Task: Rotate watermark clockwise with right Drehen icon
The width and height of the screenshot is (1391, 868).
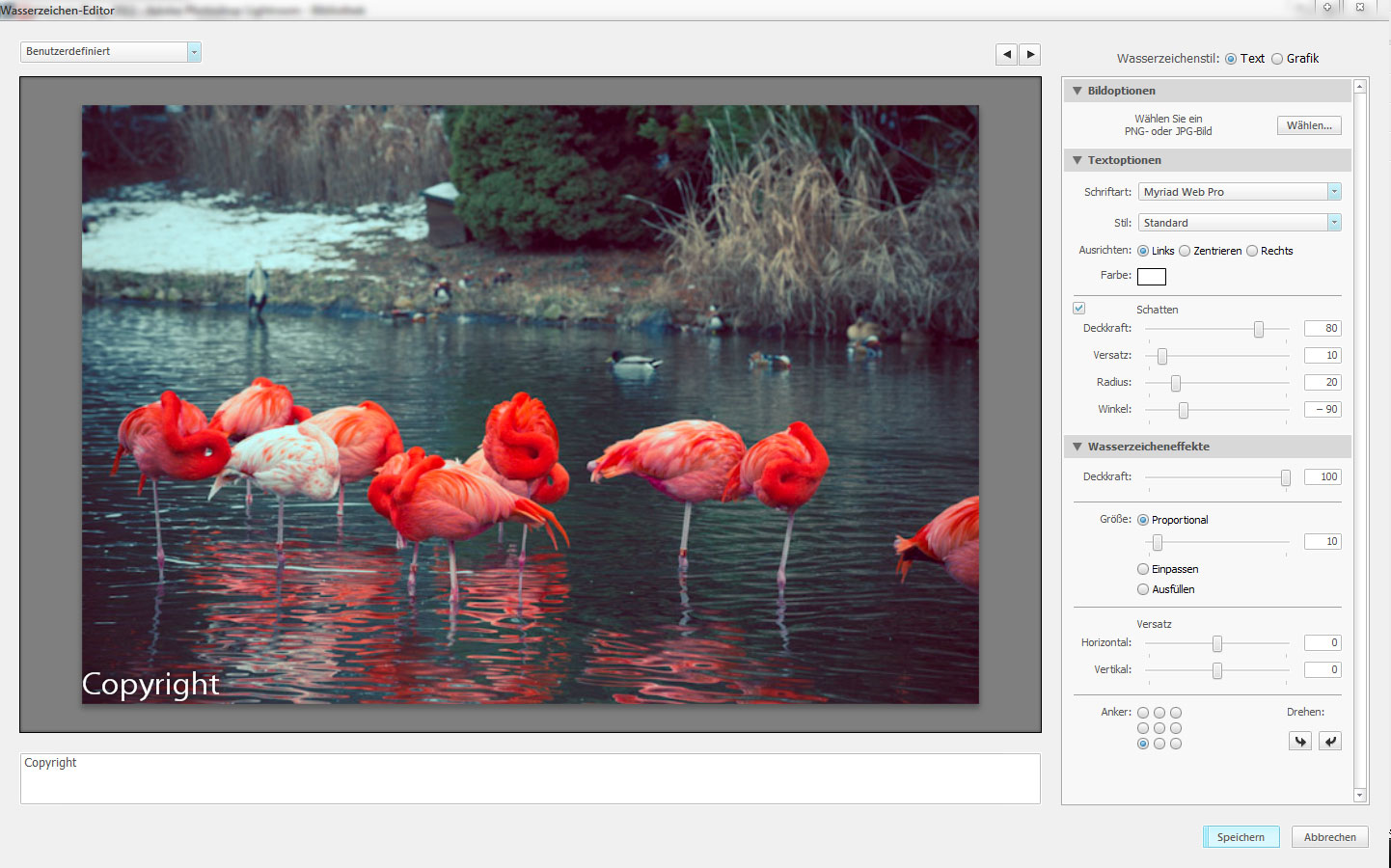Action: pyautogui.click(x=1330, y=741)
